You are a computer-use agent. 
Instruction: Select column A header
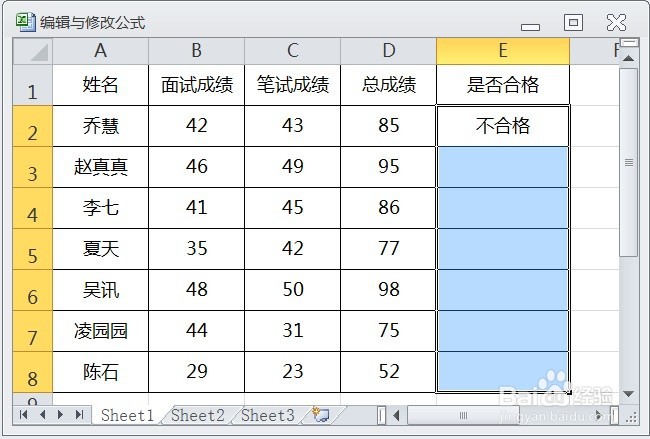[100, 51]
